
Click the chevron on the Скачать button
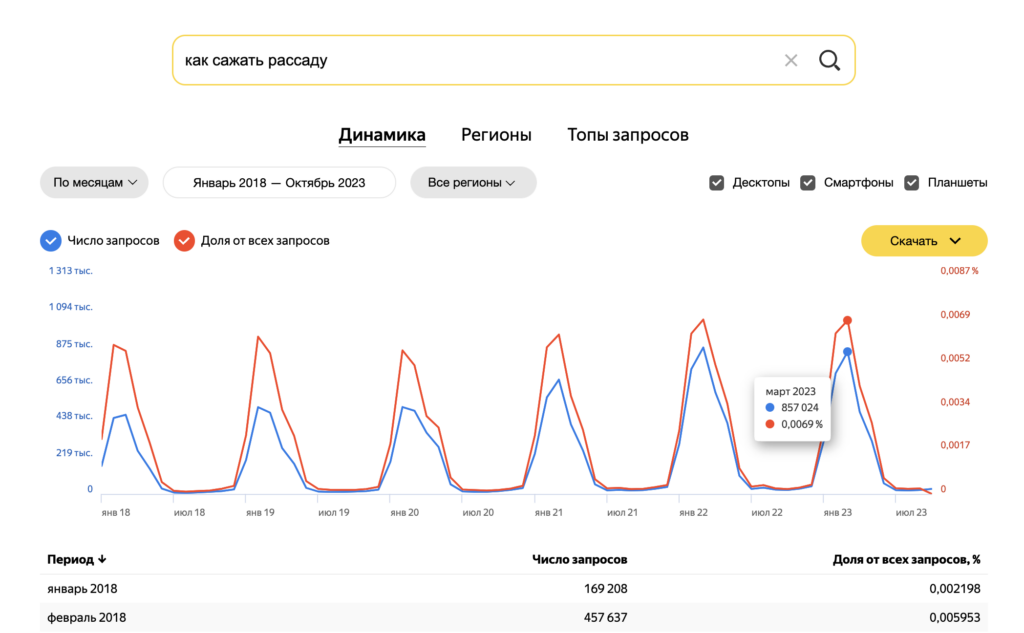955,241
